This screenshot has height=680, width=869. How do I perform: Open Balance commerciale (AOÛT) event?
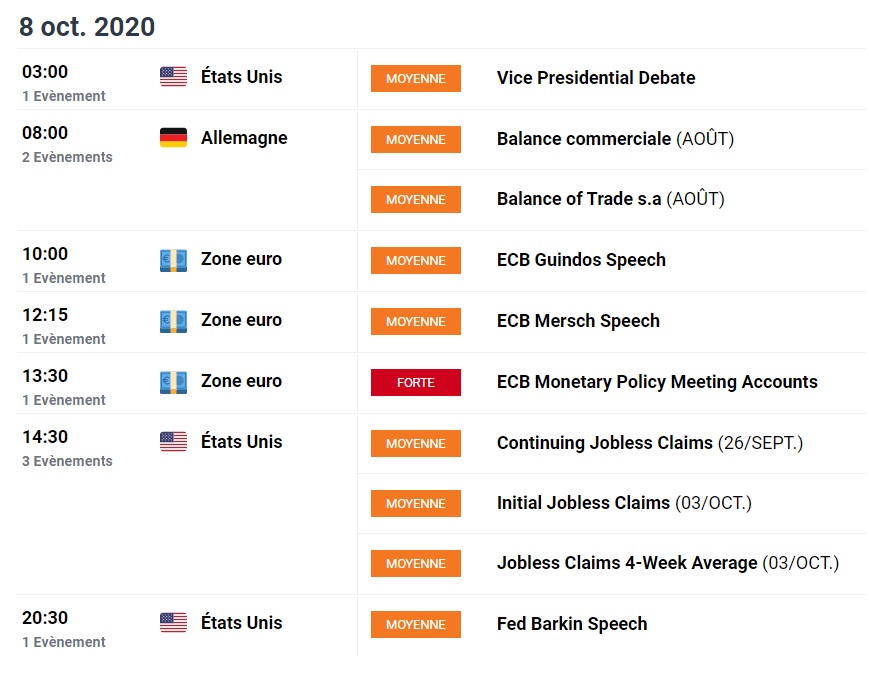pos(615,139)
